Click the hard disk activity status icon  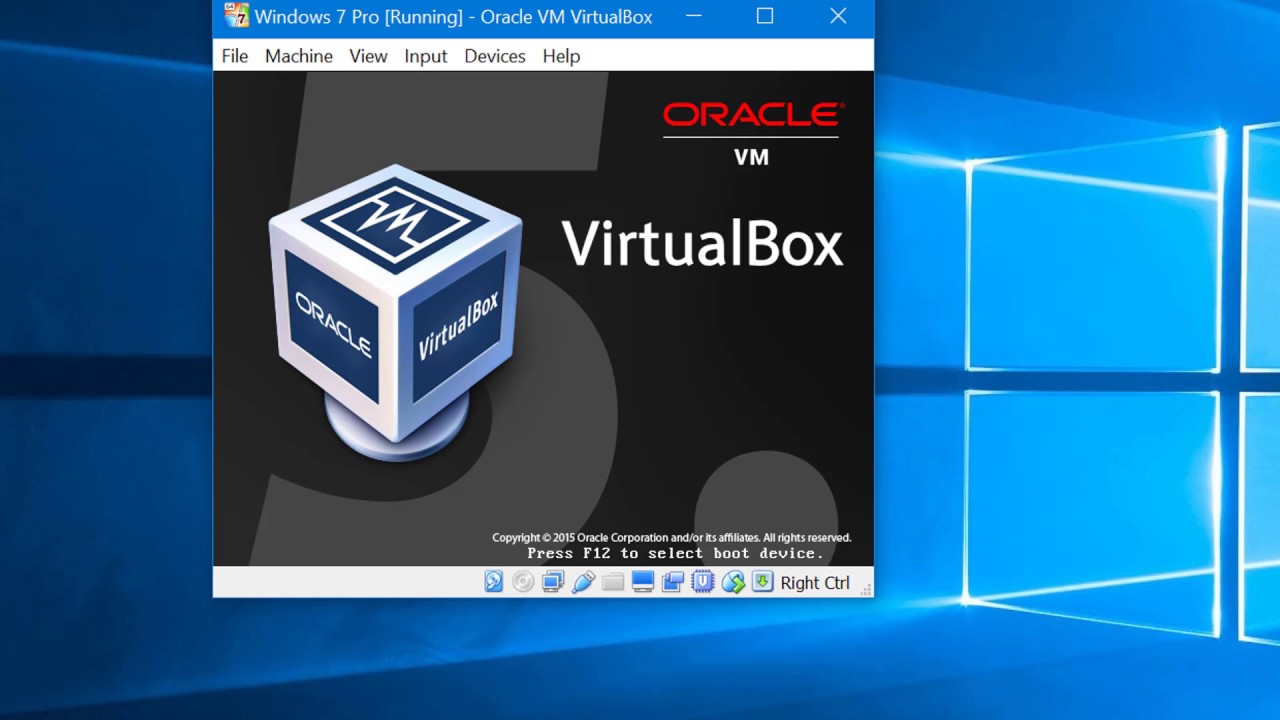pos(494,582)
